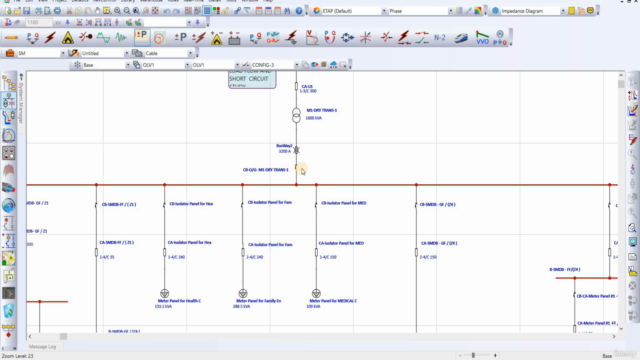Click the binoculars Find icon

click(x=287, y=11)
